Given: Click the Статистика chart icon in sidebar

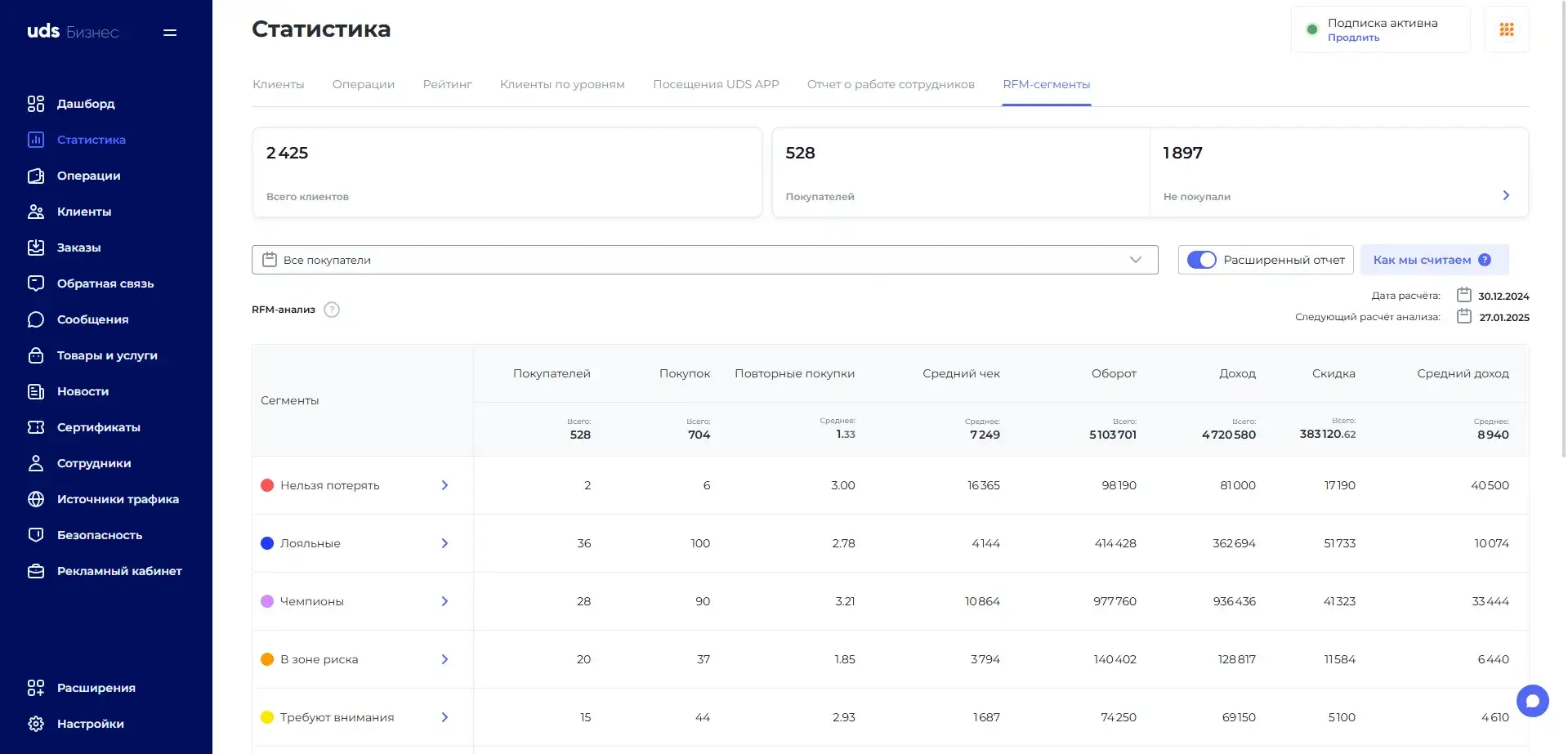Looking at the screenshot, I should 36,140.
